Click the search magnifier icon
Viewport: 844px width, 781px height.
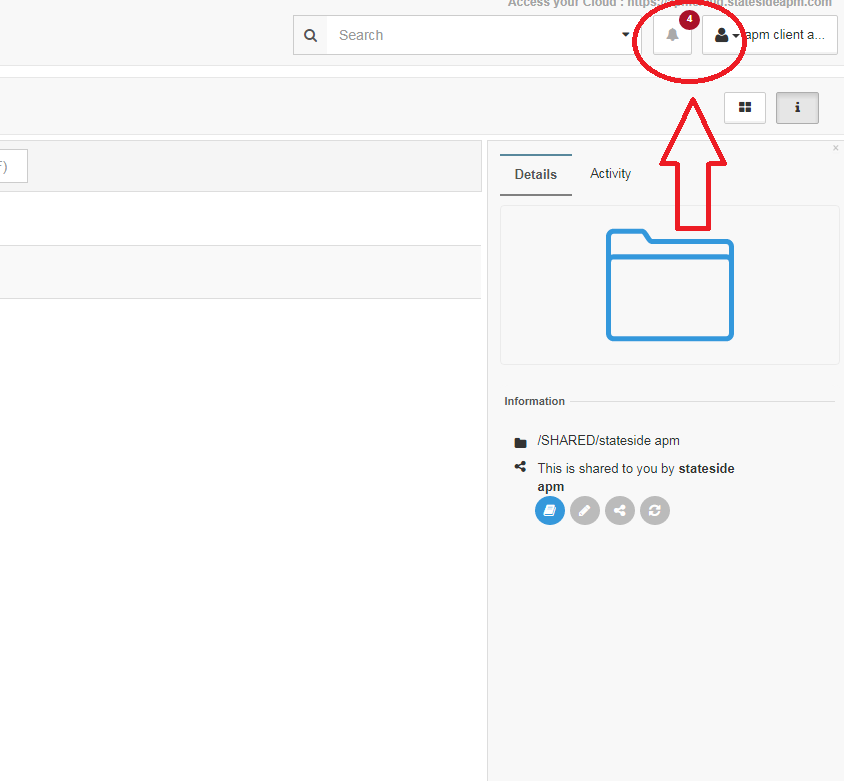click(x=311, y=36)
